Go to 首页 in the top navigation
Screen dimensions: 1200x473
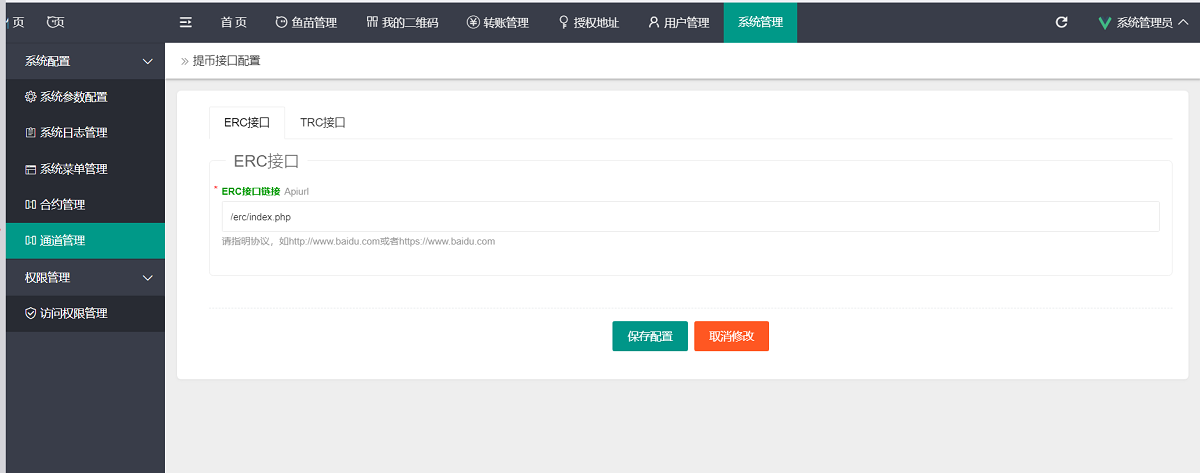pyautogui.click(x=233, y=22)
